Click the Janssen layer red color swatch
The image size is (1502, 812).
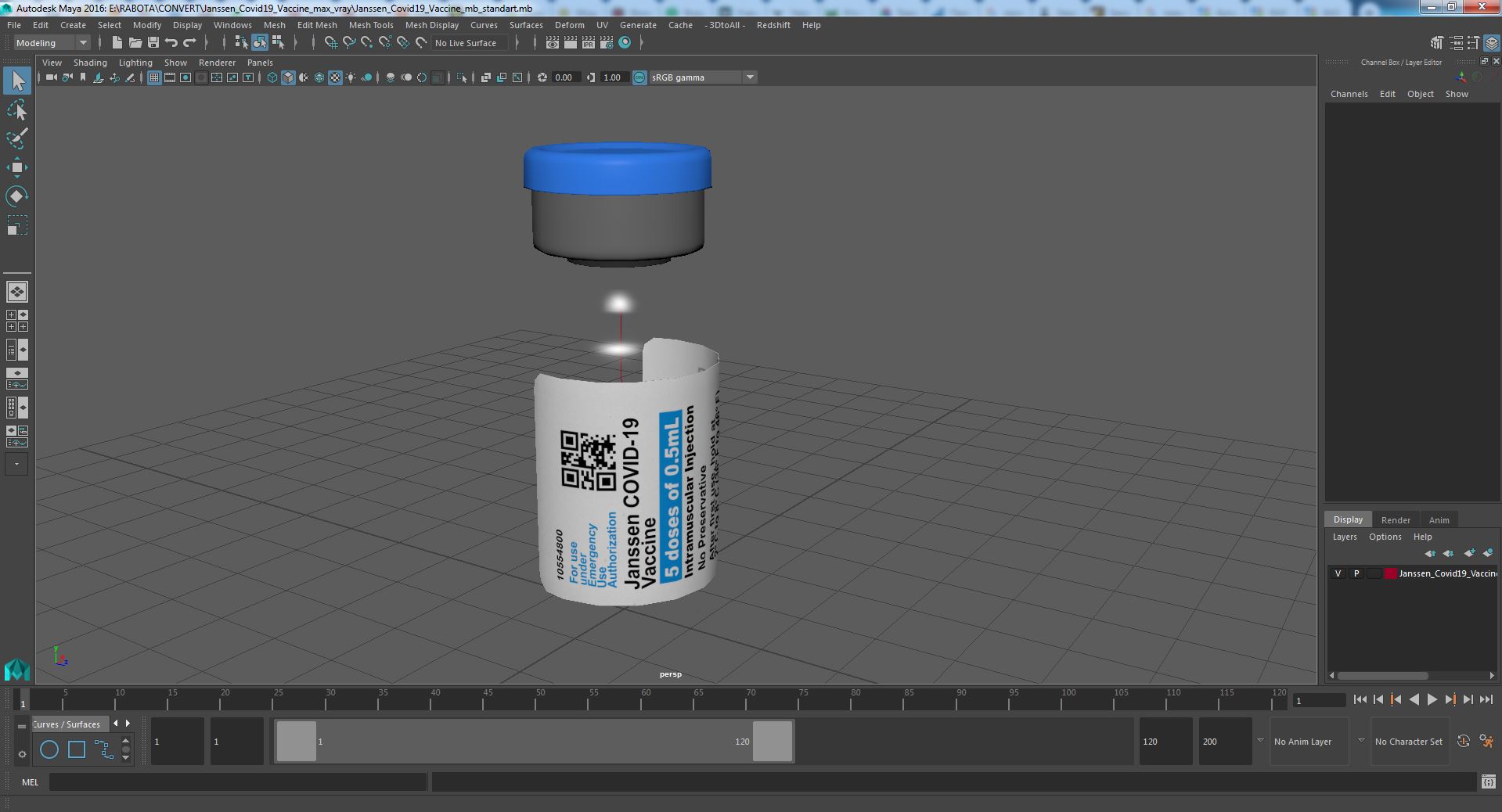point(1391,573)
